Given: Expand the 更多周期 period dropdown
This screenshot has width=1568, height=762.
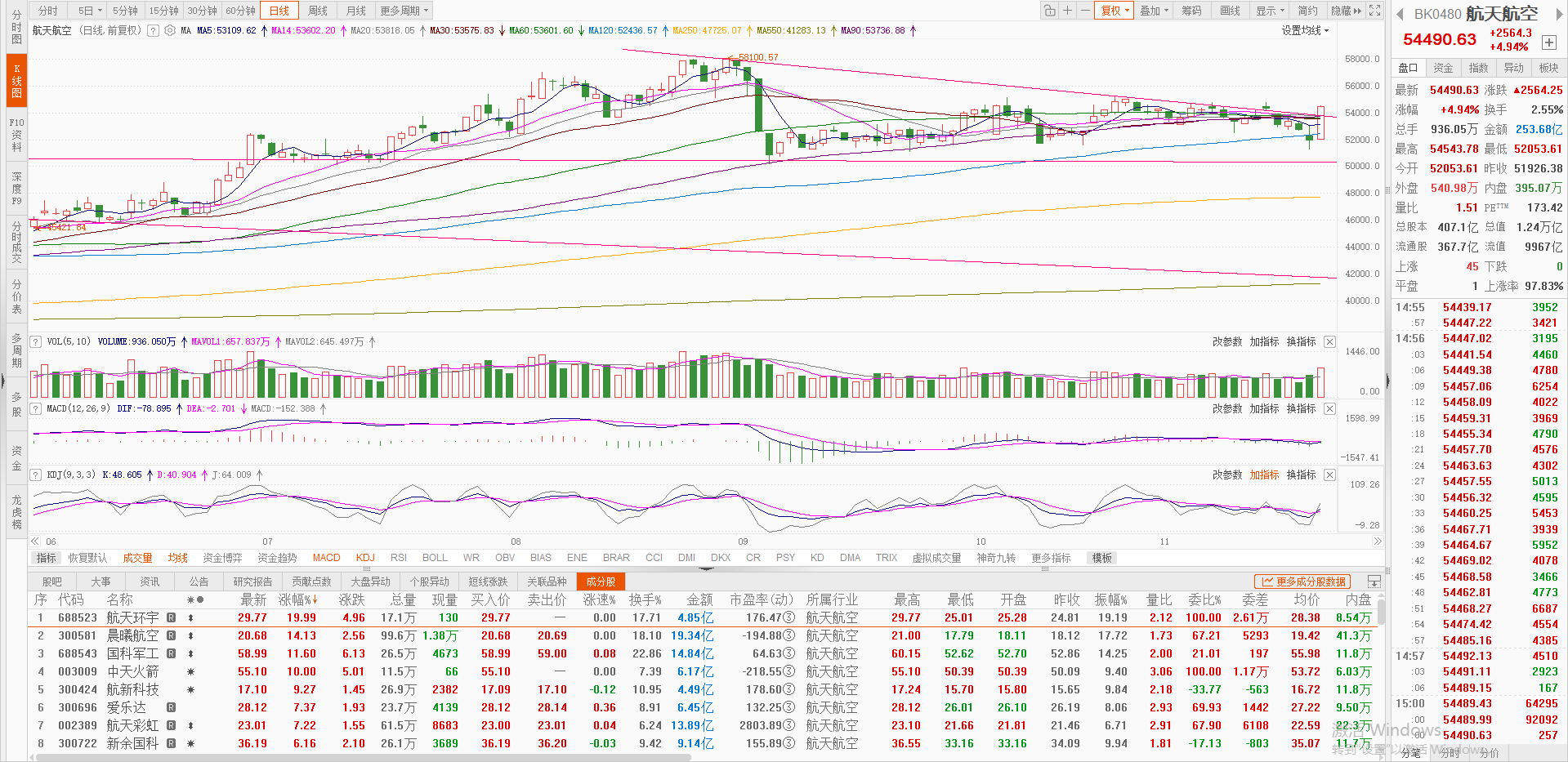Looking at the screenshot, I should [404, 11].
